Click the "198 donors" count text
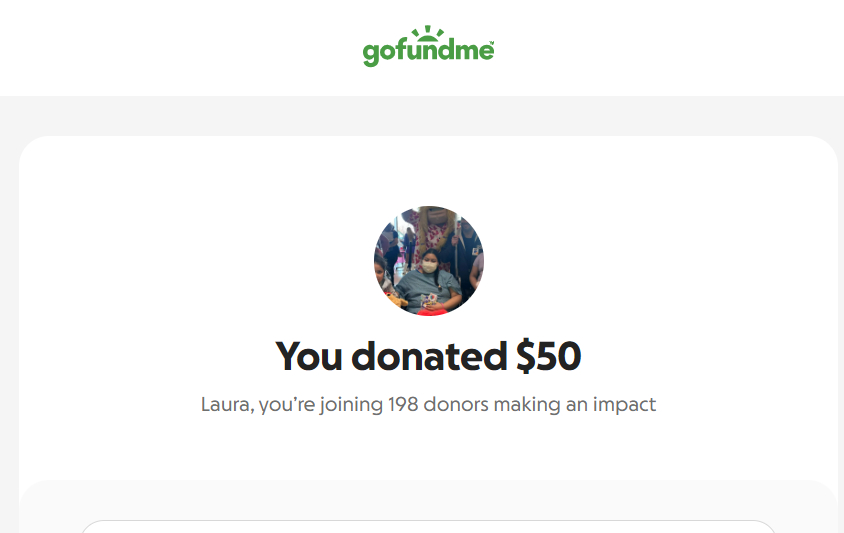The width and height of the screenshot is (844, 533). (x=431, y=404)
